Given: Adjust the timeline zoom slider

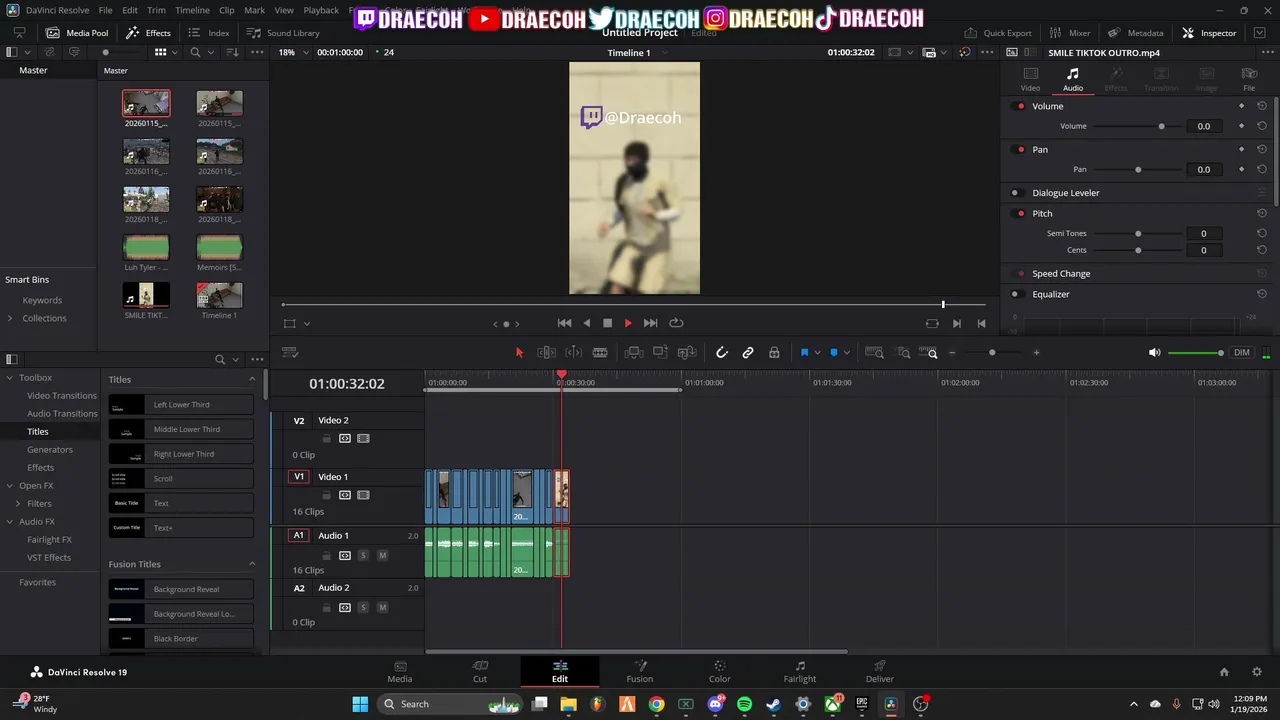Looking at the screenshot, I should coord(992,352).
